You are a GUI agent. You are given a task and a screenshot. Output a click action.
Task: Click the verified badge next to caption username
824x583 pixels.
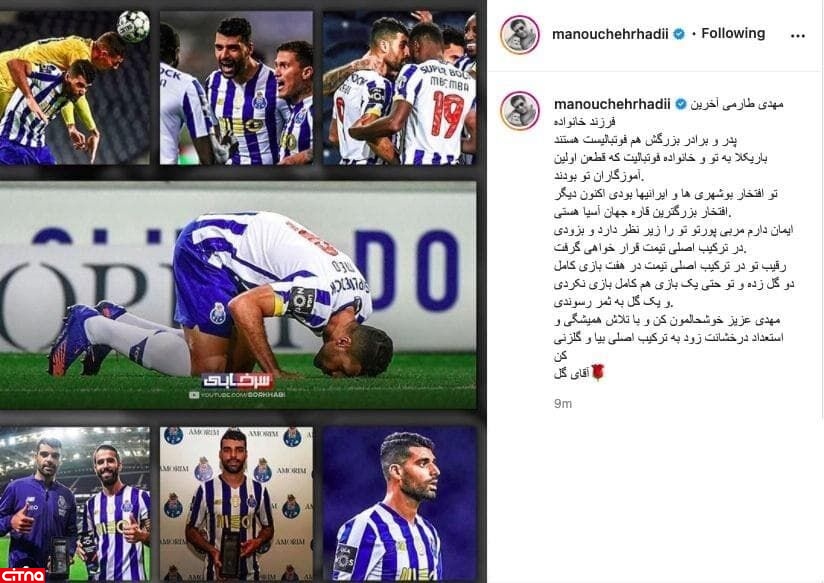point(680,104)
